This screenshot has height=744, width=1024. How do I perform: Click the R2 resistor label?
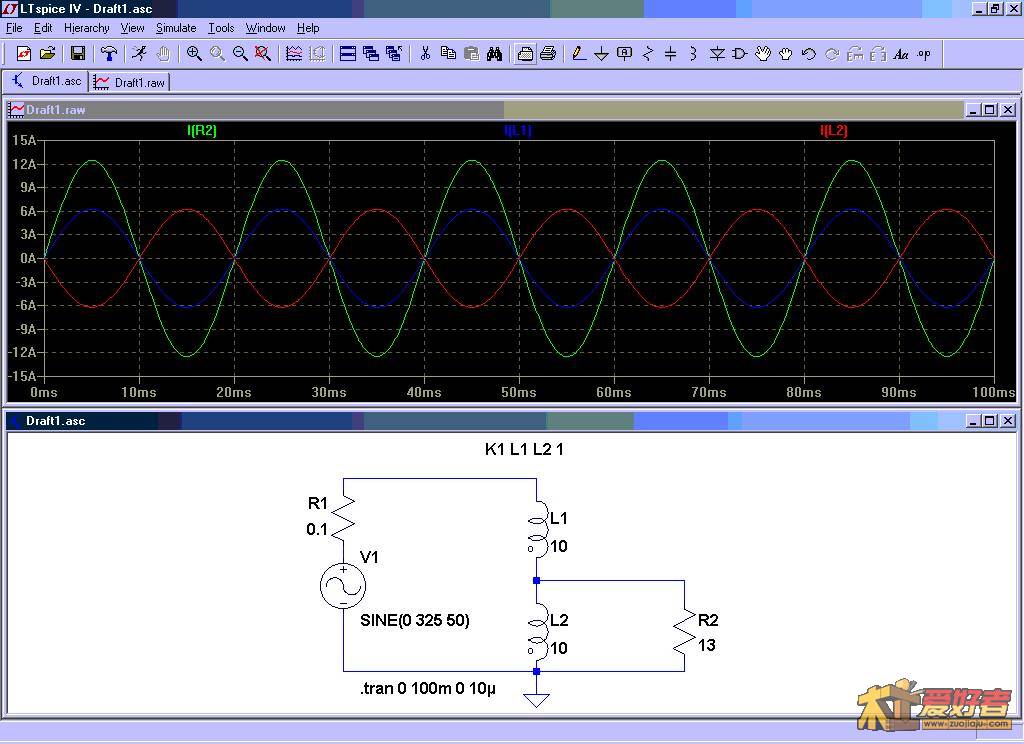pos(708,620)
